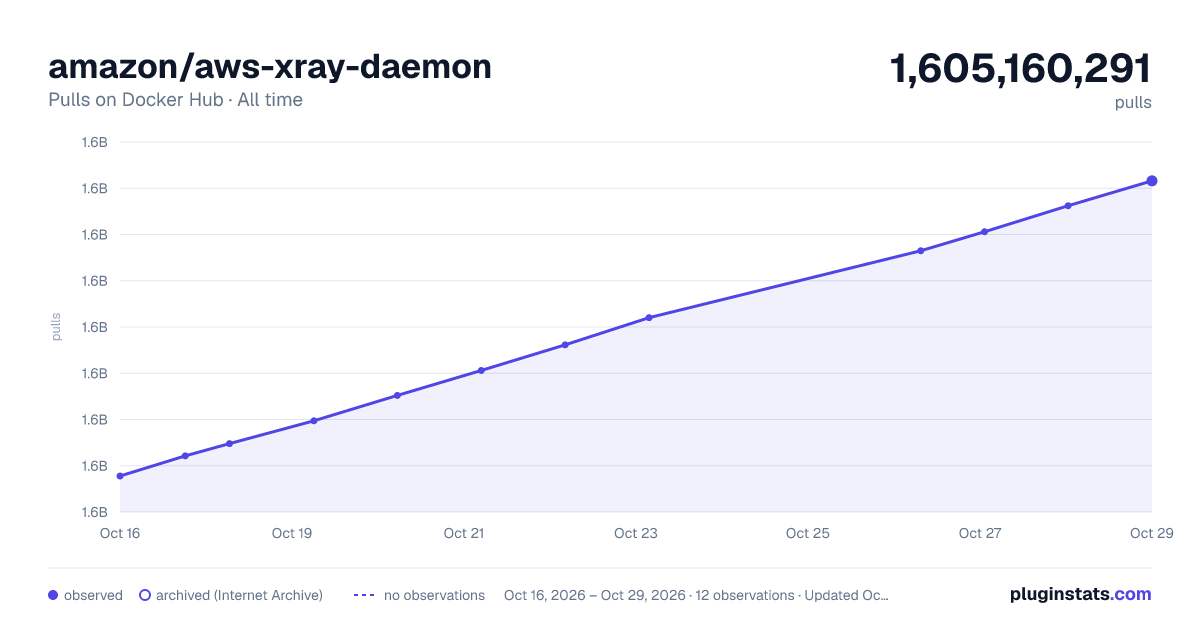The height and width of the screenshot is (630, 1200).
Task: Select the data point above Oct 21
Action: pos(481,371)
